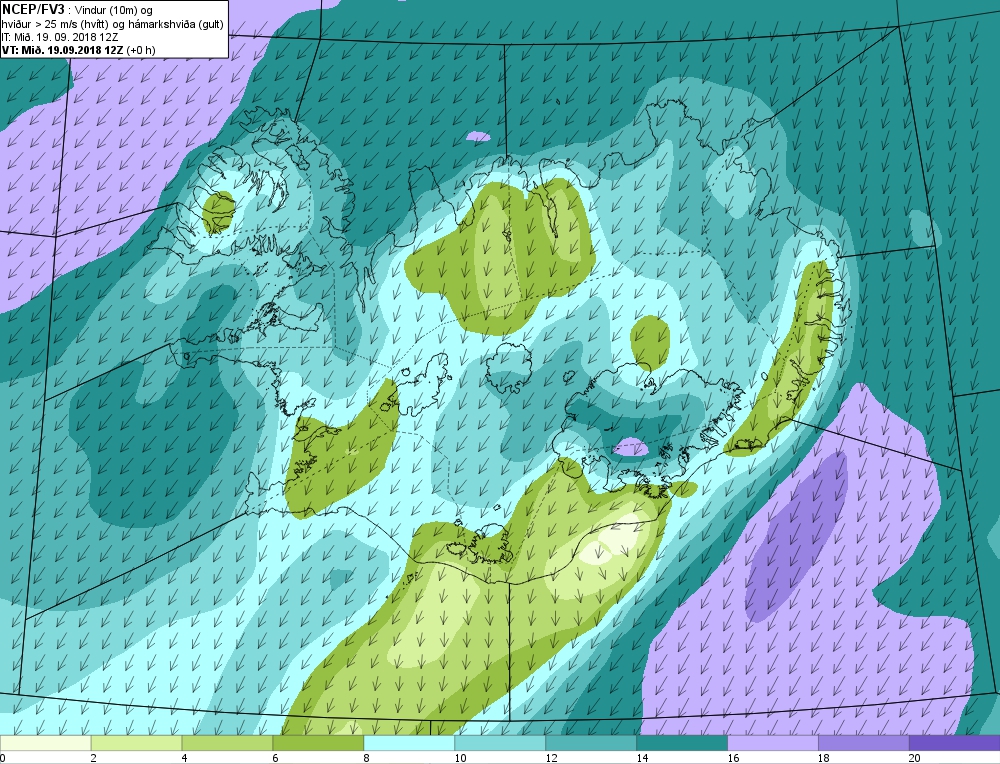The image size is (1000, 764).
Task: Click the medium teal 12–14 legend swatch
Action: coord(591,744)
